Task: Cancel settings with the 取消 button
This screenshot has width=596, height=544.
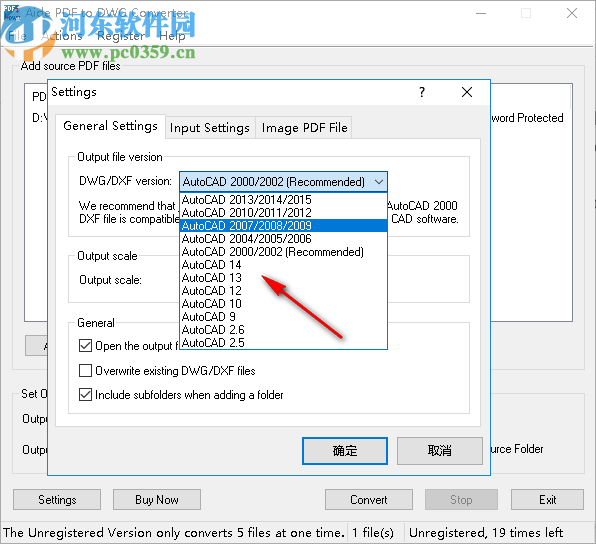Action: (440, 450)
